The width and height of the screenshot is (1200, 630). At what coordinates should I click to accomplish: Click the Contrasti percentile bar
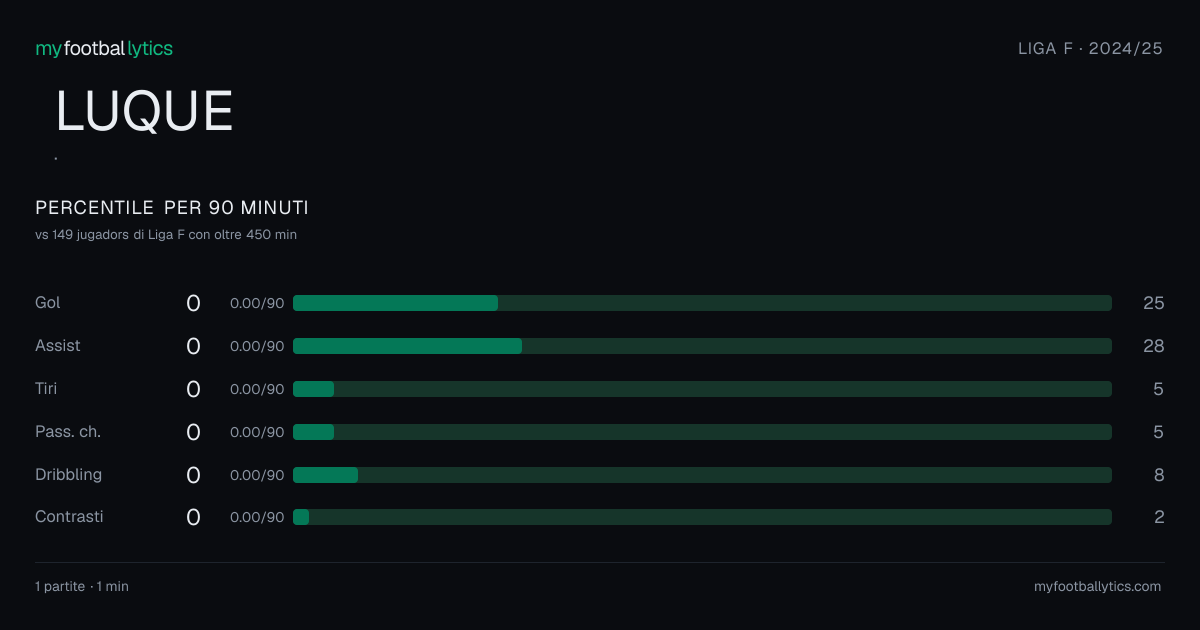tap(702, 517)
